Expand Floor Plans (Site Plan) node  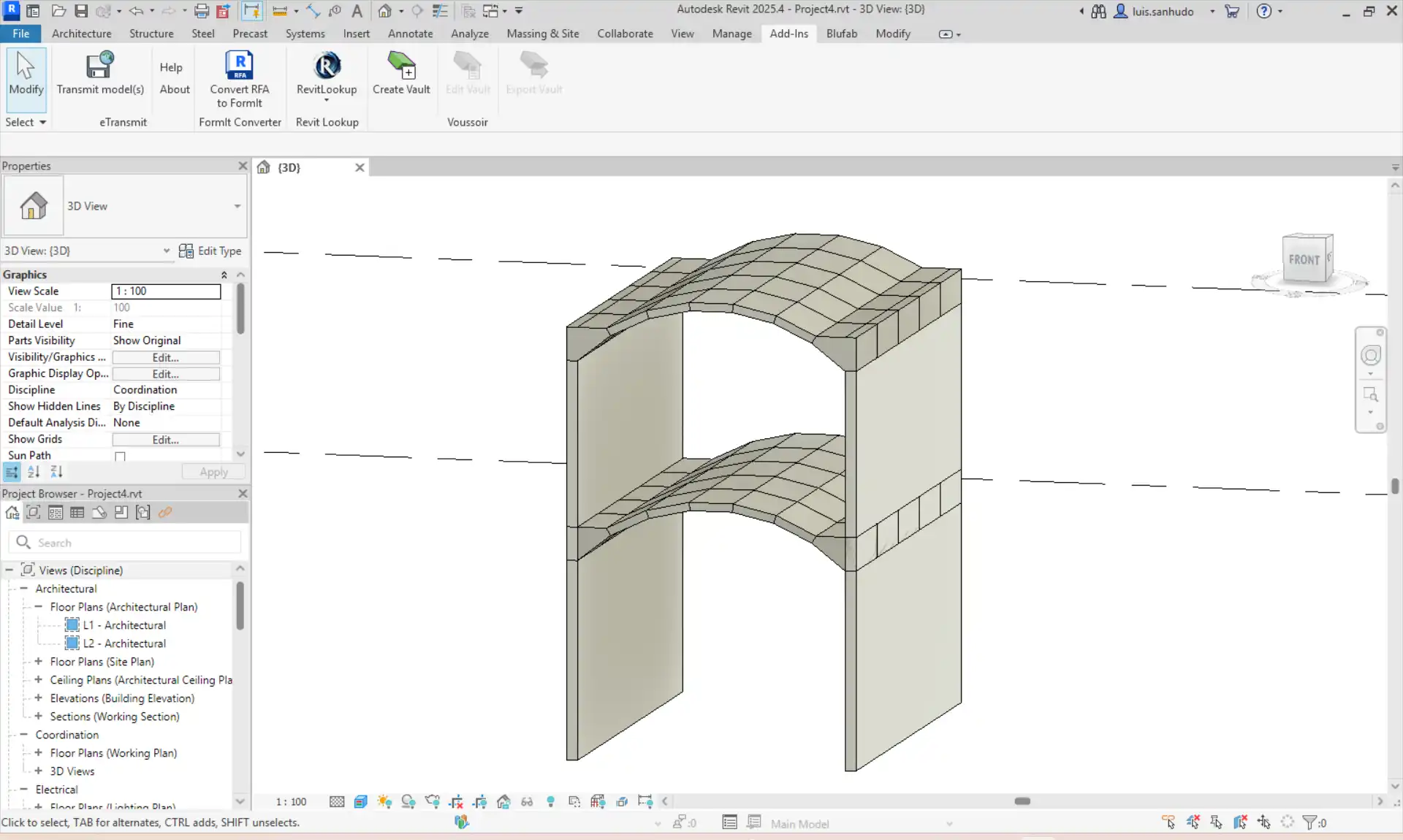38,661
